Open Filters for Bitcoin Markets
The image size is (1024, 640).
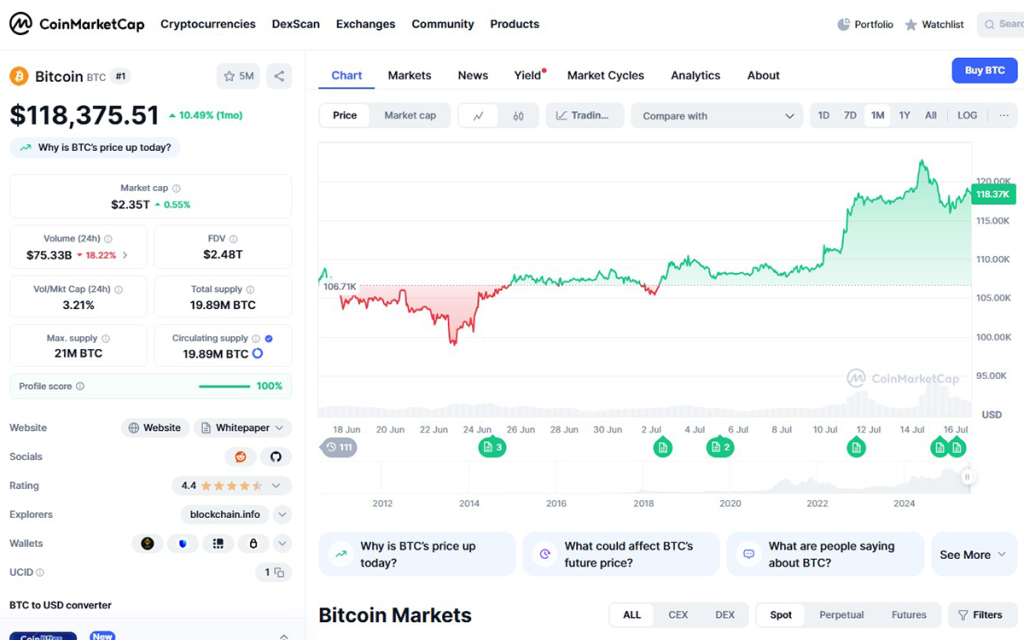pyautogui.click(x=980, y=615)
